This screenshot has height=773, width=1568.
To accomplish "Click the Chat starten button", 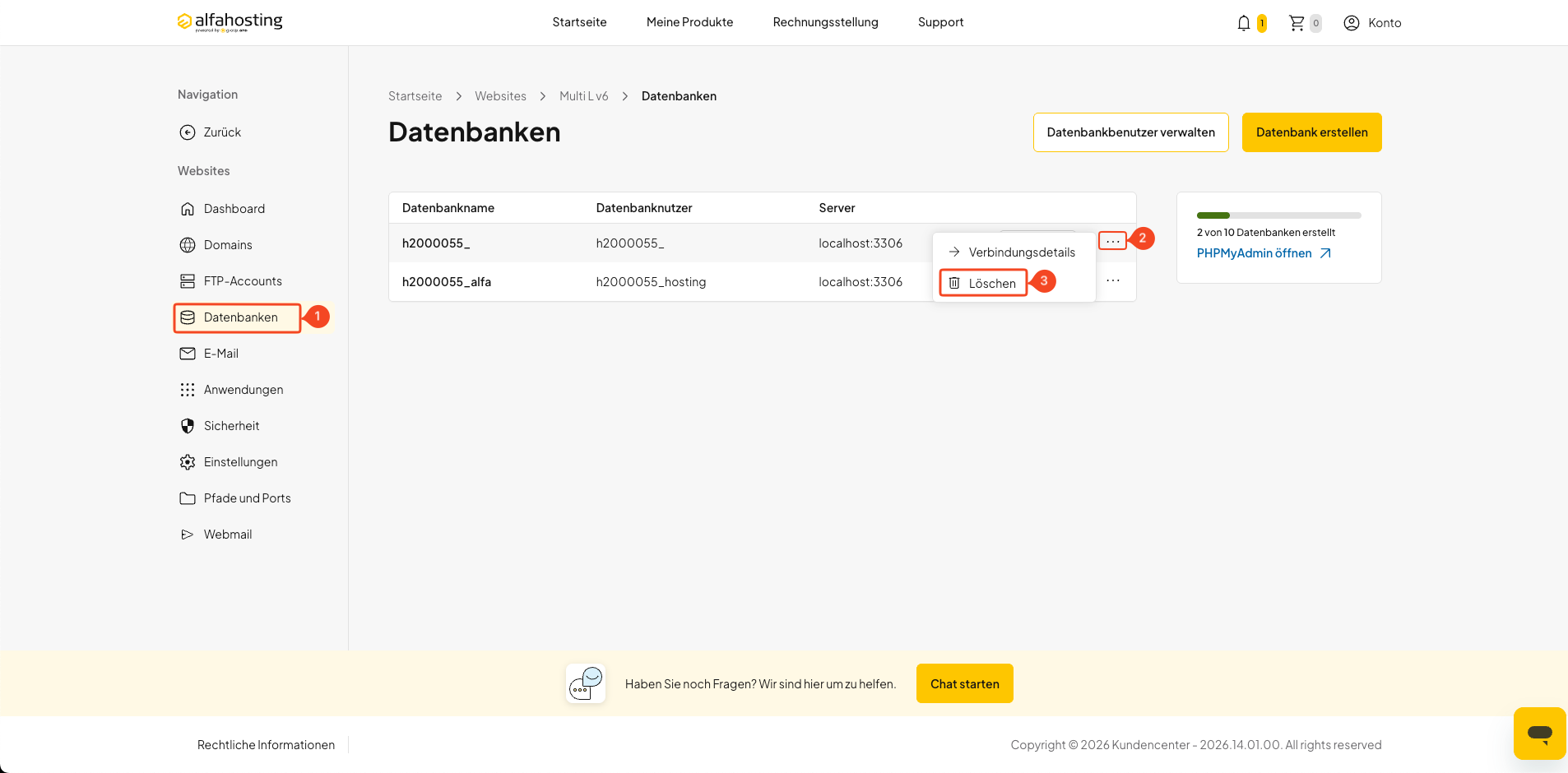I will pos(964,683).
